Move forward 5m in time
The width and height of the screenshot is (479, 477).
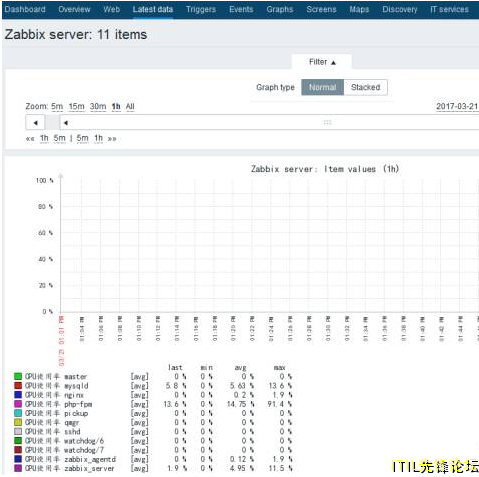pyautogui.click(x=82, y=138)
